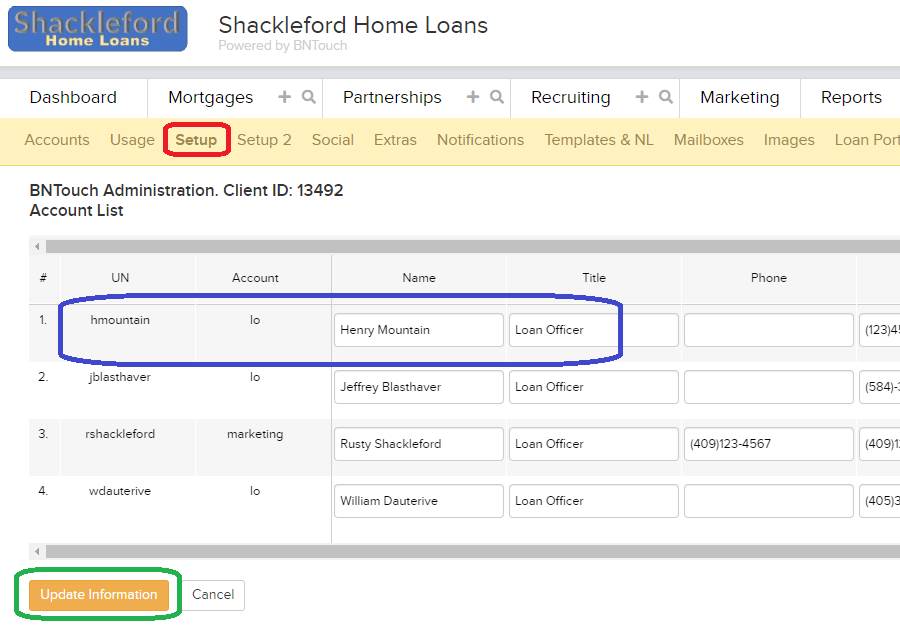The image size is (900, 625).
Task: Add a new recruiting record plus icon
Action: coord(642,96)
